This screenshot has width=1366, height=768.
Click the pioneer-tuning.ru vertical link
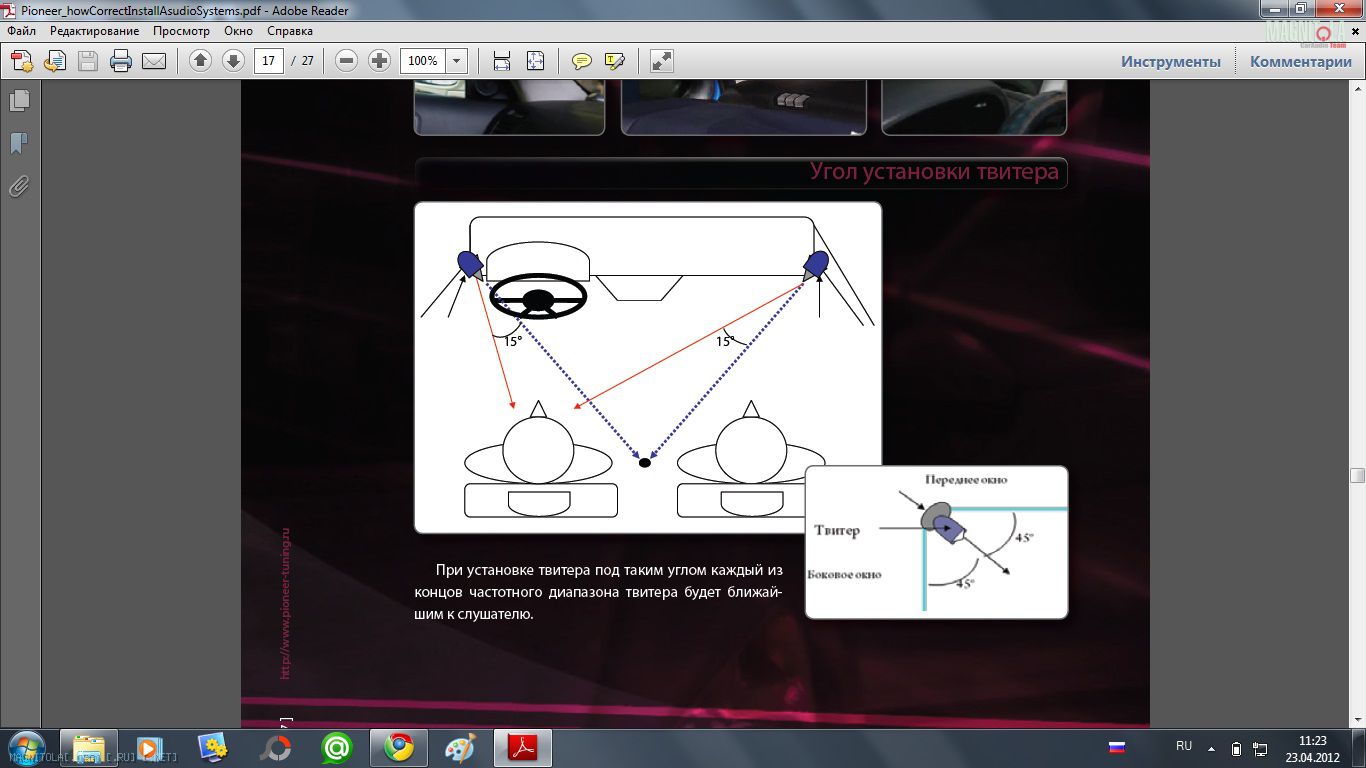click(285, 604)
